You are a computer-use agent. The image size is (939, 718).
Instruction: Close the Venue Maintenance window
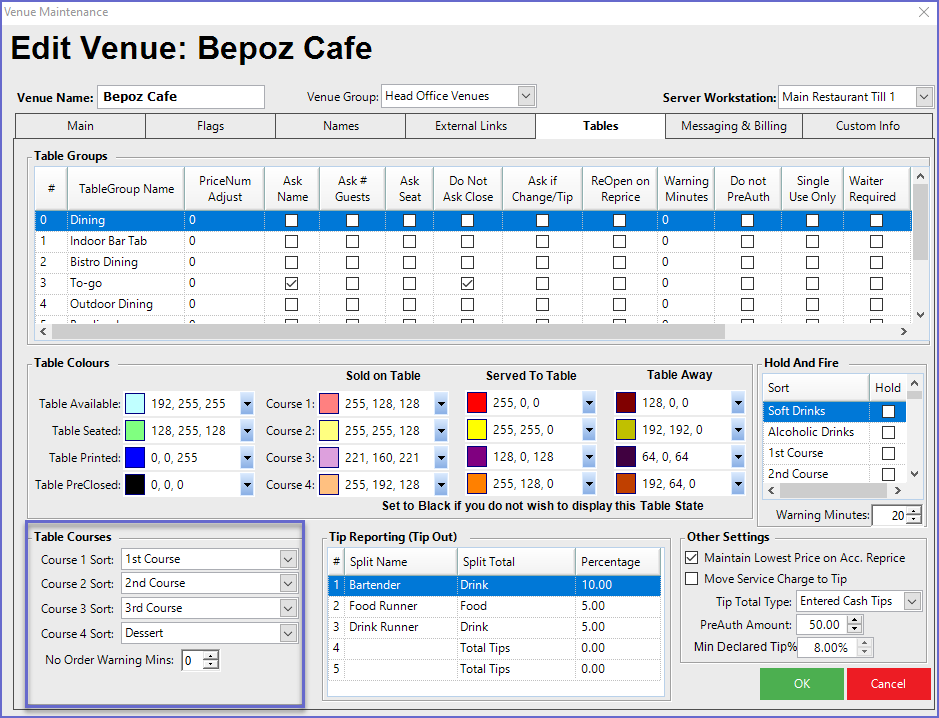(x=924, y=12)
